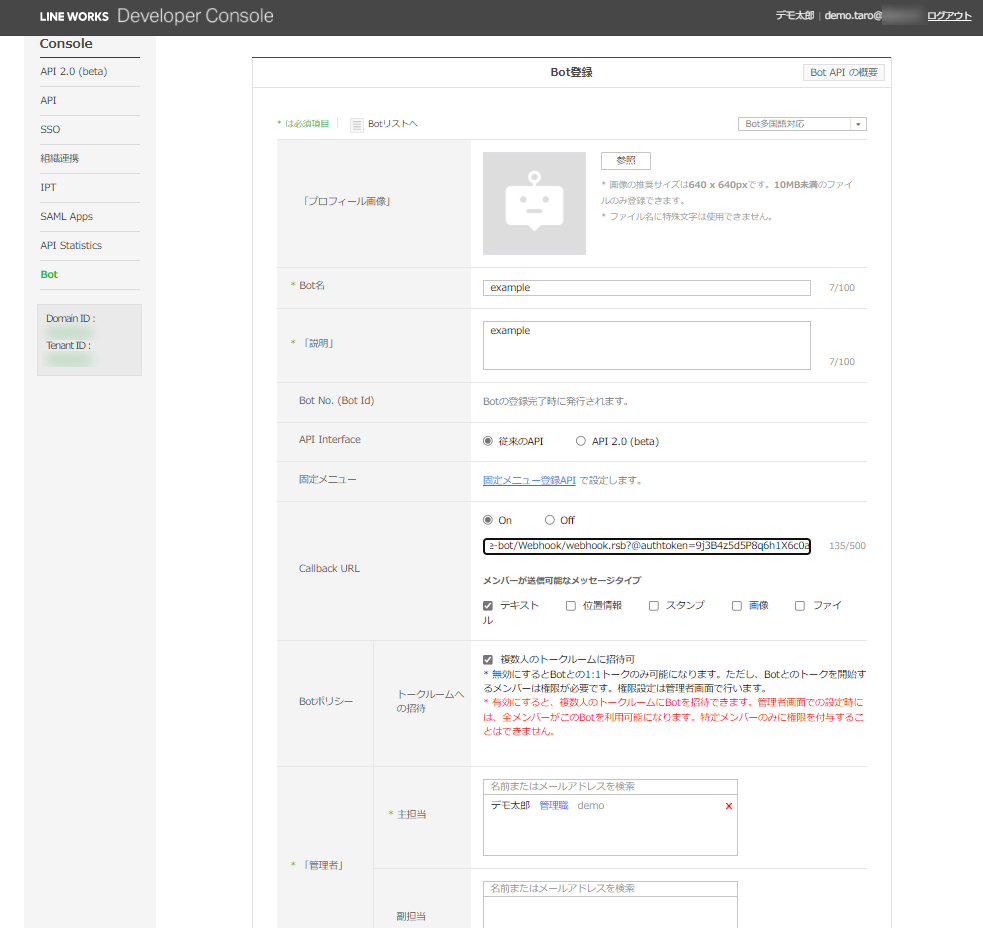Select the 従来のAPI radio button
983x928 pixels.
click(x=488, y=441)
